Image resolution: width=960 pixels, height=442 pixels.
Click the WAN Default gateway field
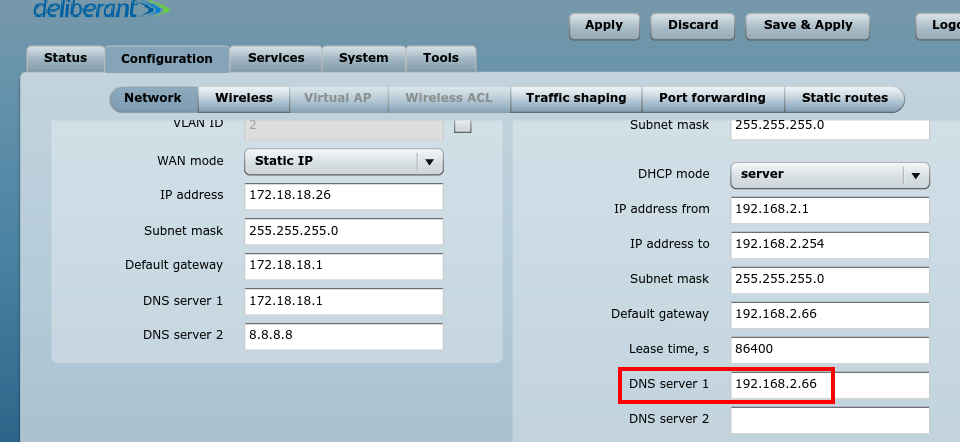click(343, 266)
